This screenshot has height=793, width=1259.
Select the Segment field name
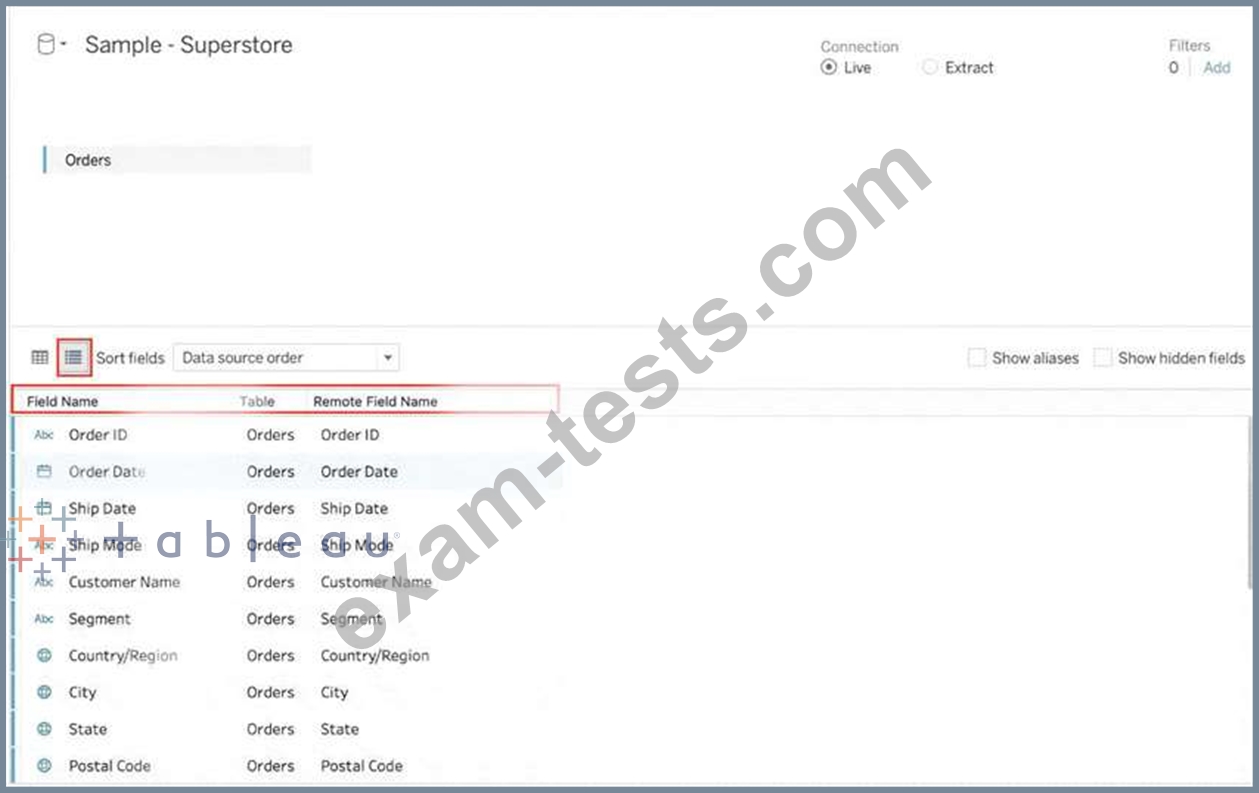[x=99, y=619]
